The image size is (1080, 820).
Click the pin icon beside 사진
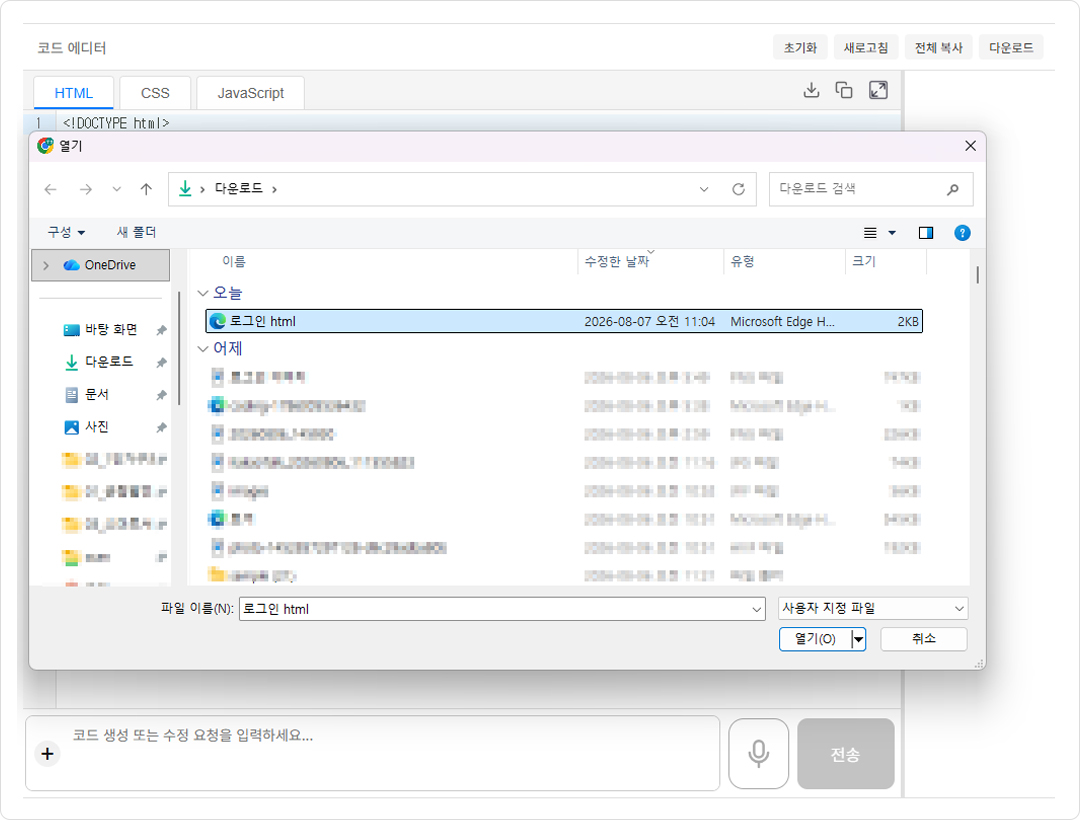click(161, 428)
